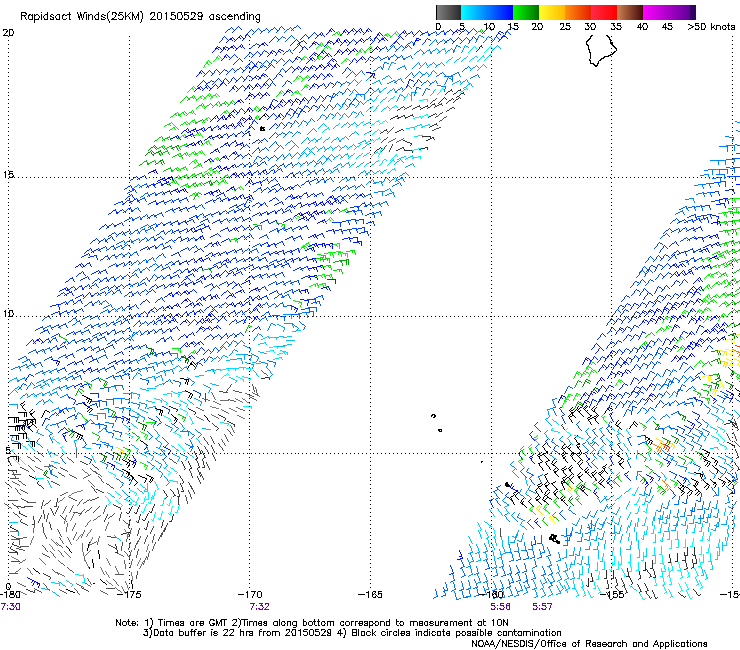Click the brown 35-40 knots color swatch
Screen dimensions: 740x650
click(630, 12)
